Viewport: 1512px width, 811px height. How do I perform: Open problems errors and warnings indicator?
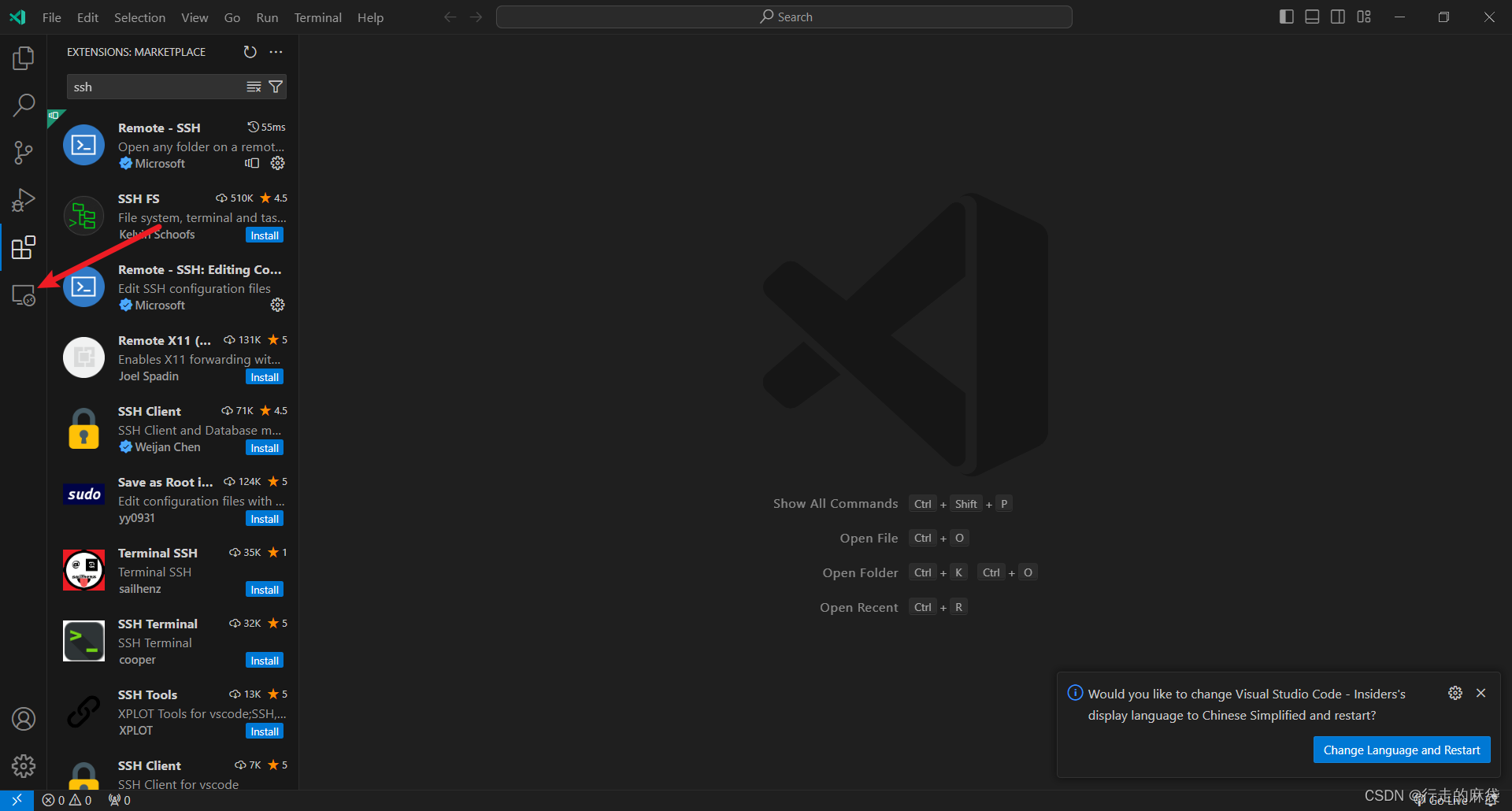tap(67, 800)
